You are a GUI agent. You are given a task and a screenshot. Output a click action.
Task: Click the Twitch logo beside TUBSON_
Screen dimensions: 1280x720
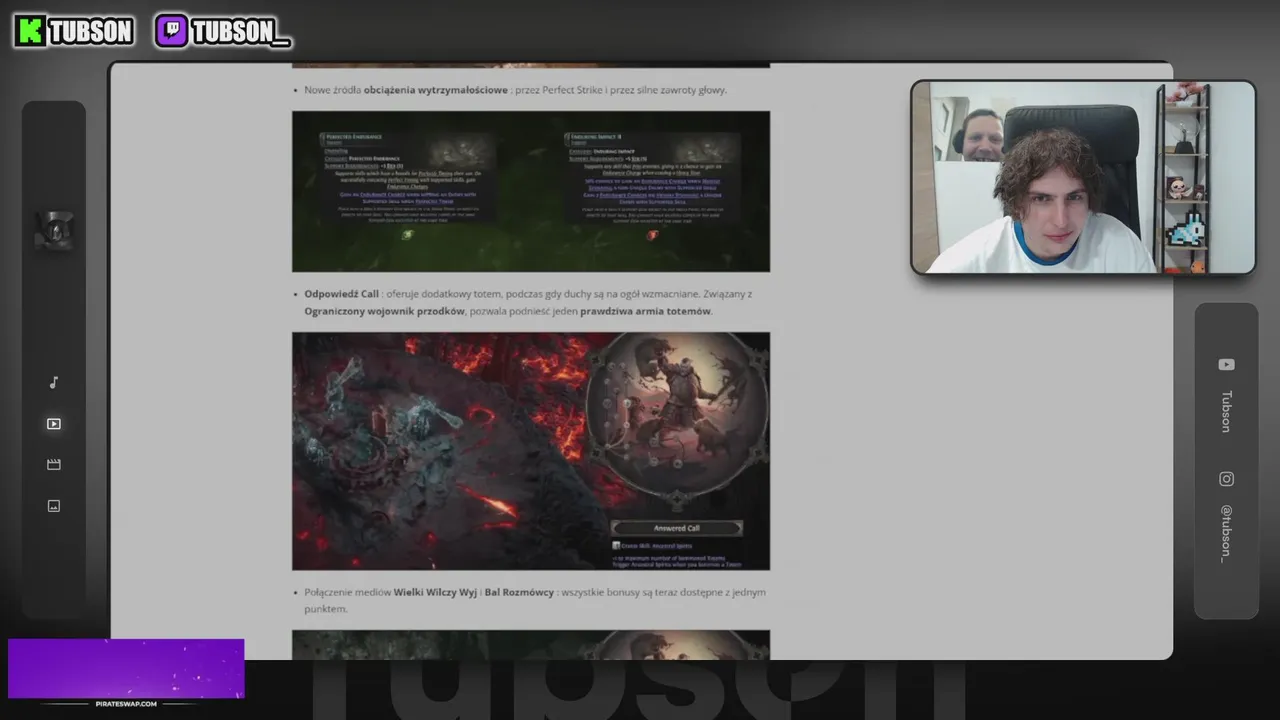(171, 31)
